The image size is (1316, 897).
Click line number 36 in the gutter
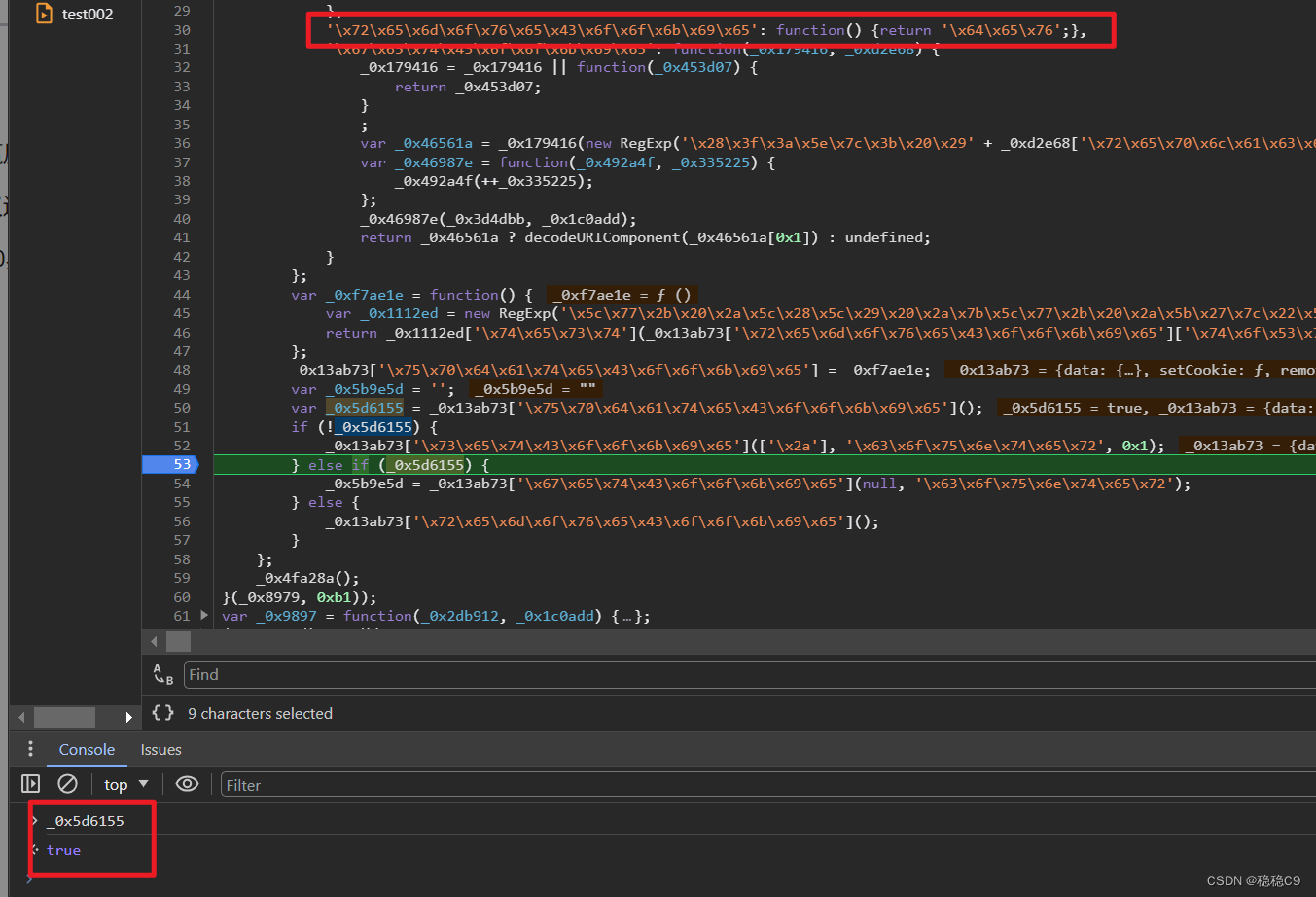tap(182, 143)
